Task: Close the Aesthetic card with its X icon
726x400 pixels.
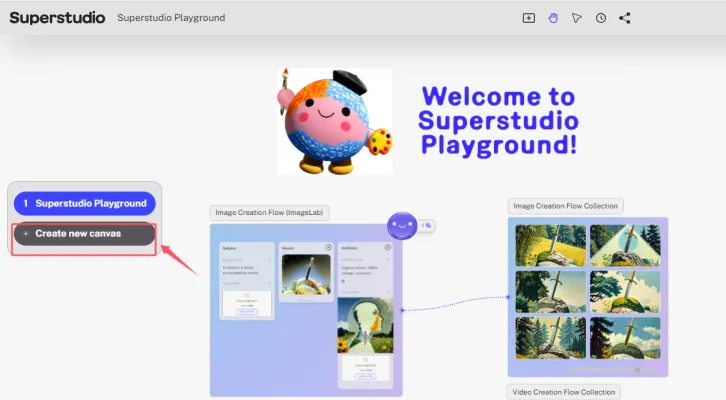Action: 387,247
